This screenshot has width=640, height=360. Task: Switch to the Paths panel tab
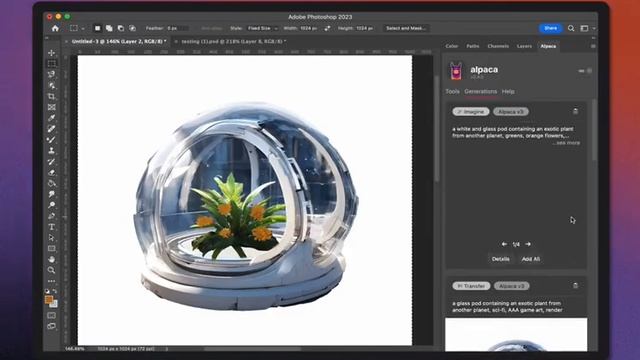[x=473, y=46]
